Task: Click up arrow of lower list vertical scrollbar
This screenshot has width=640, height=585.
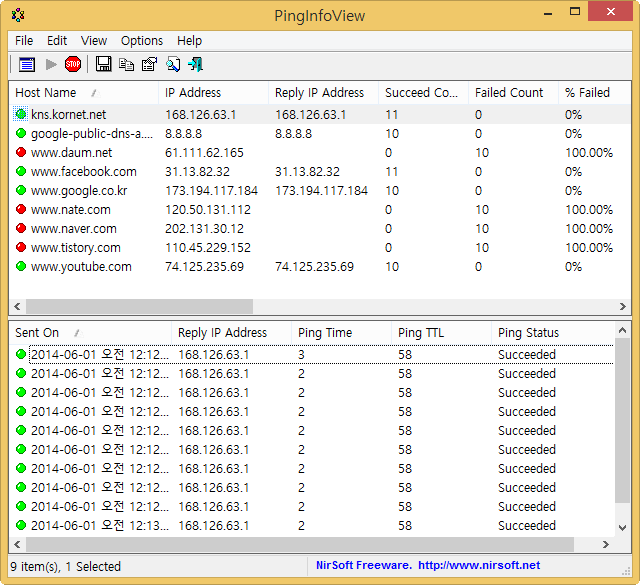Action: pos(622,330)
